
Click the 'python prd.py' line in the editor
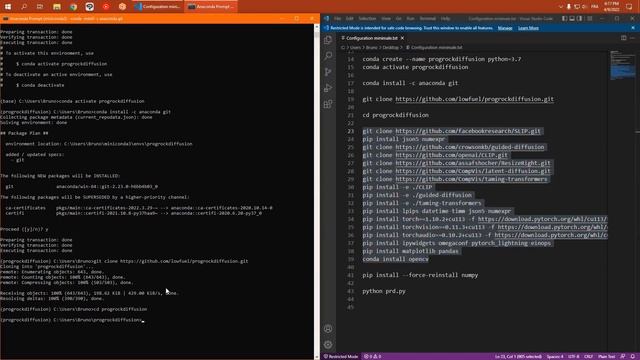384,291
